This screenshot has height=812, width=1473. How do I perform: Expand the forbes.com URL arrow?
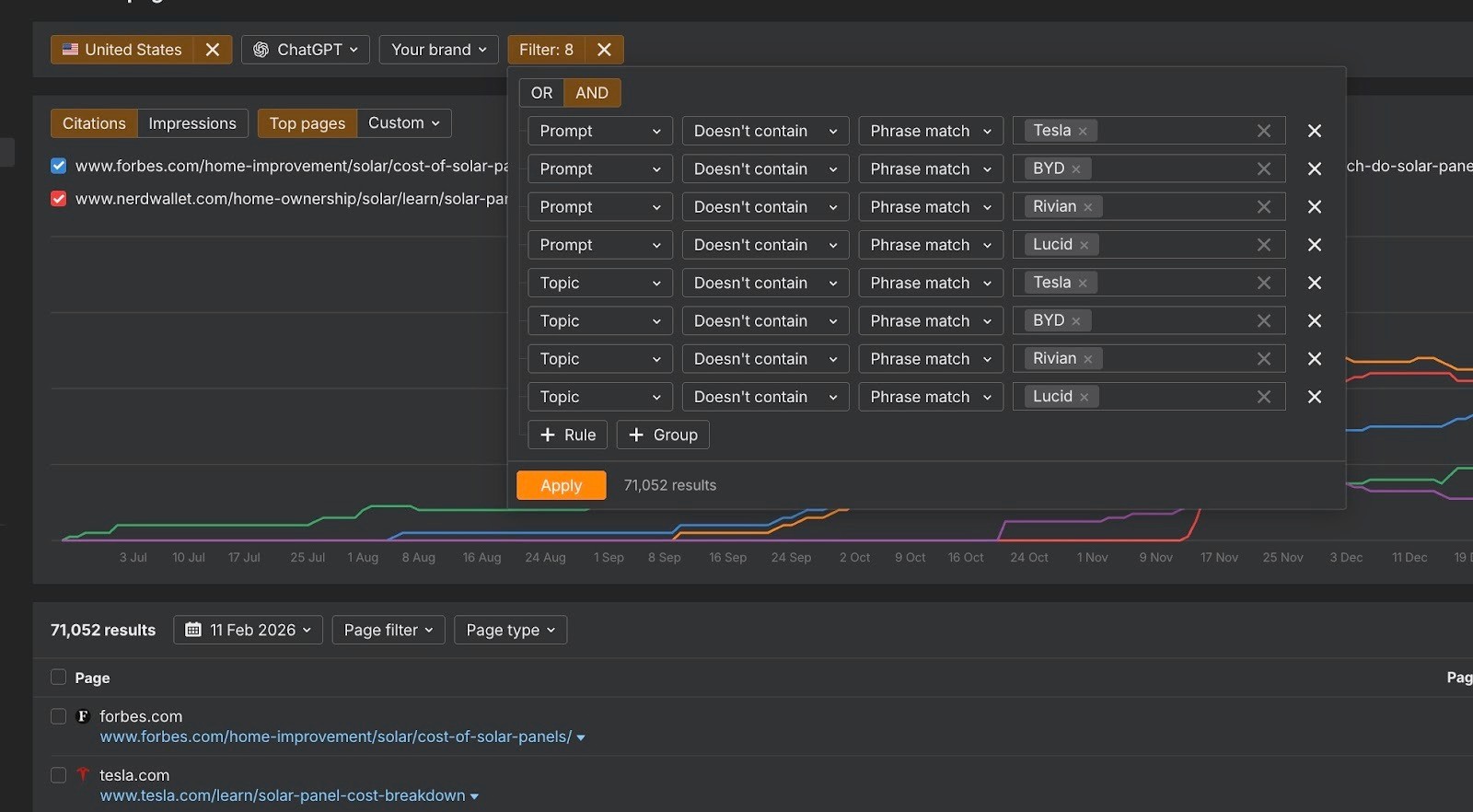pyautogui.click(x=581, y=737)
